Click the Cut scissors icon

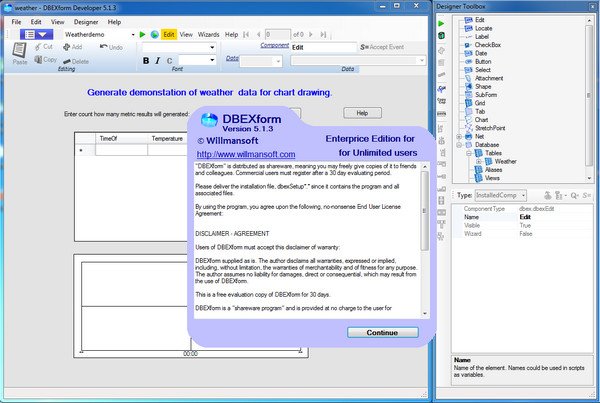pos(38,47)
